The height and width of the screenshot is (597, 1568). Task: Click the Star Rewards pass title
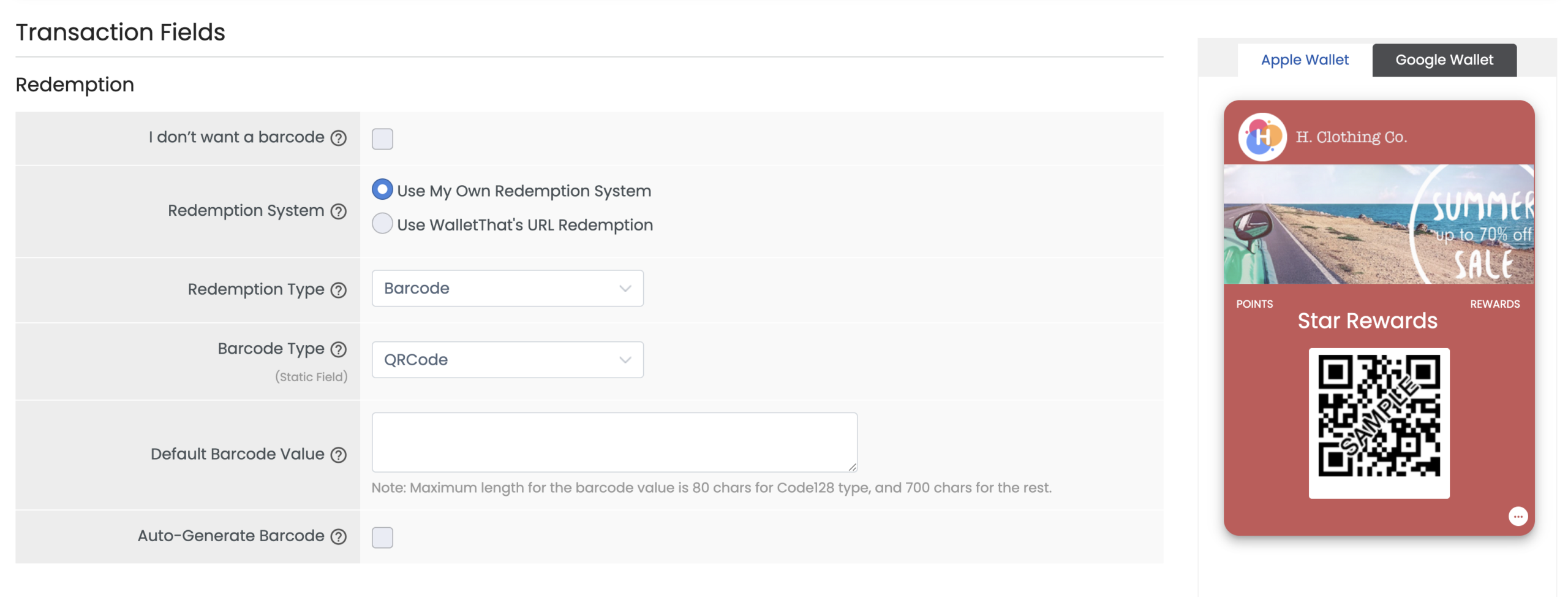click(1368, 320)
